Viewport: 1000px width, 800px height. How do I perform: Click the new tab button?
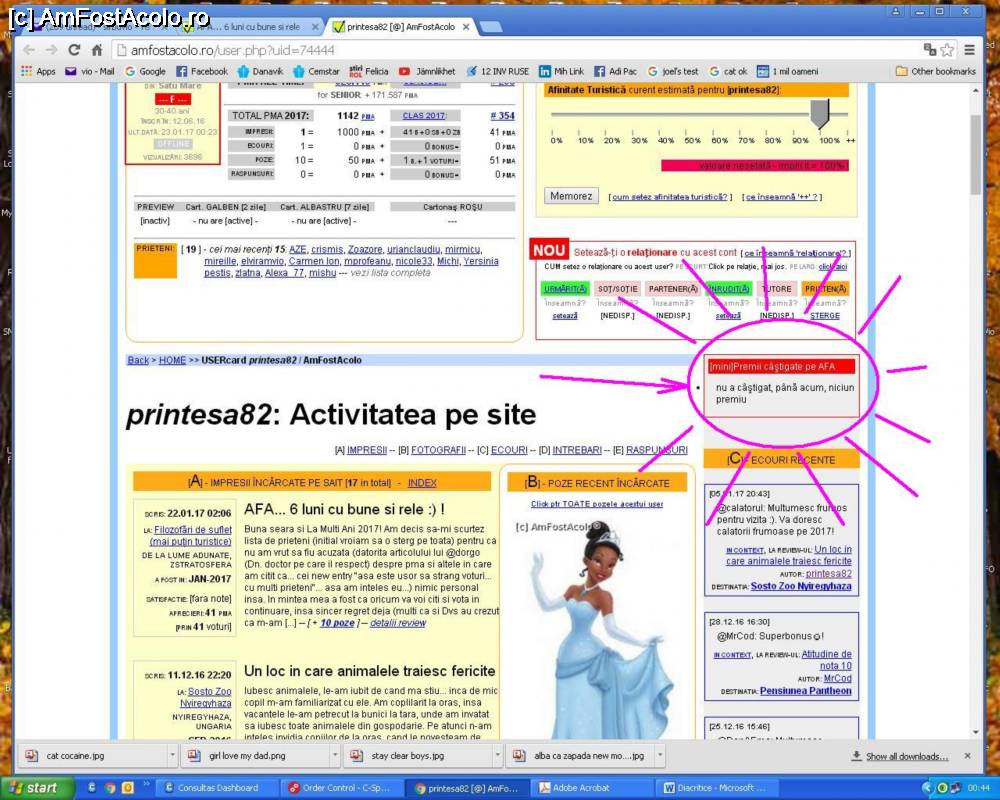490,26
